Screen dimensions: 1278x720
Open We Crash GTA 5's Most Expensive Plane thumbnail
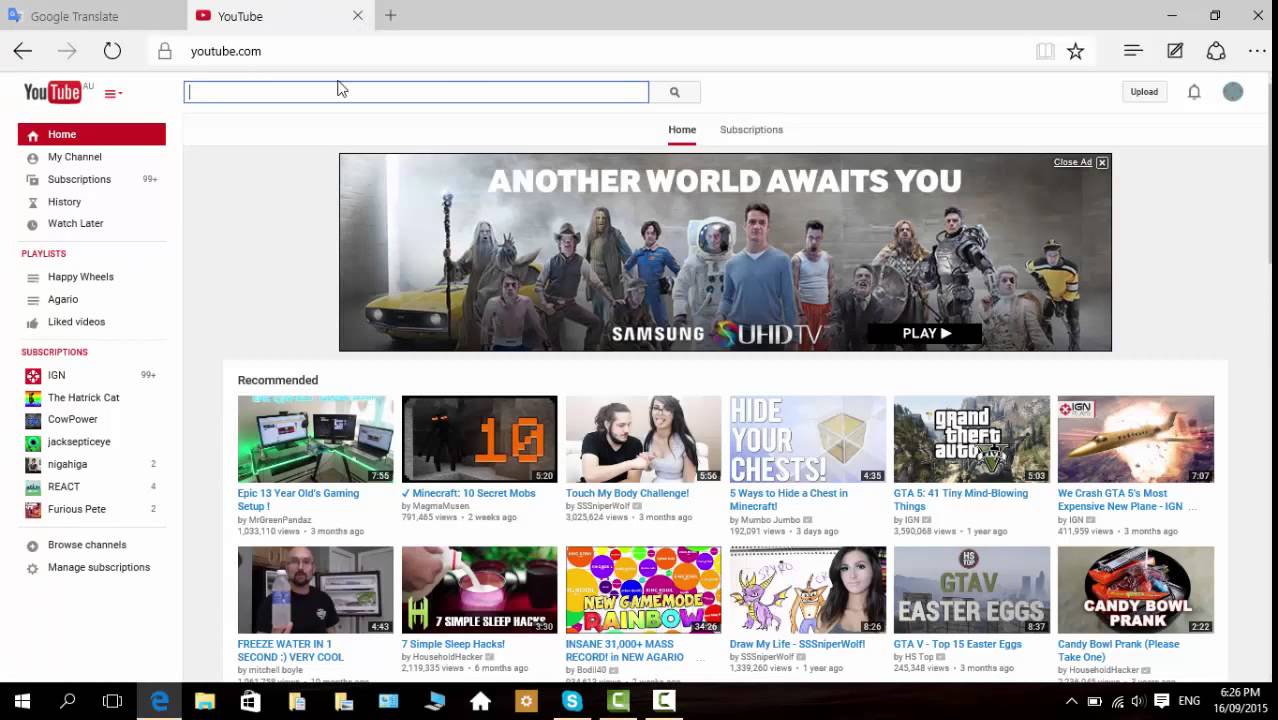(x=1136, y=439)
